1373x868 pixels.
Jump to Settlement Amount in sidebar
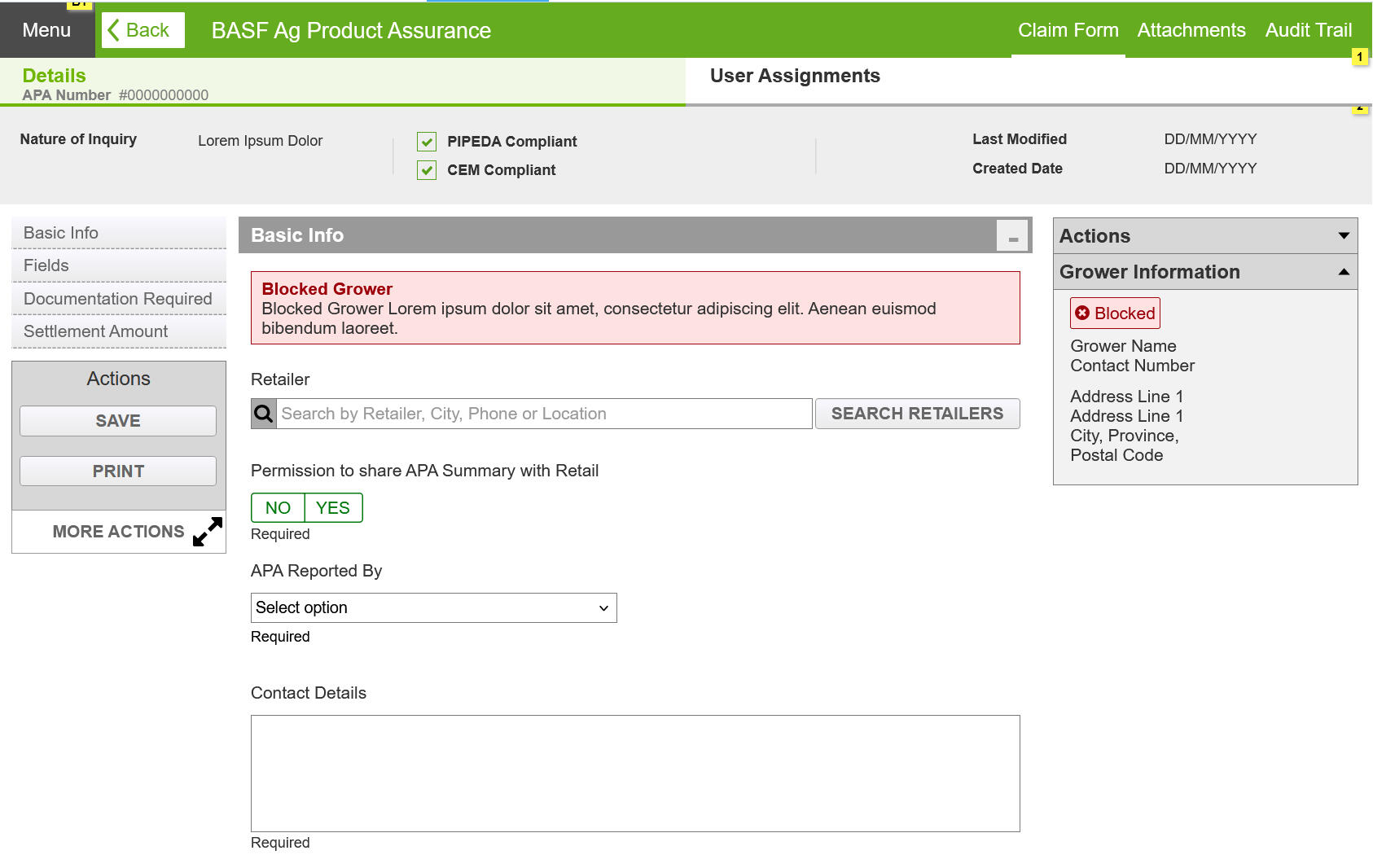pyautogui.click(x=96, y=331)
